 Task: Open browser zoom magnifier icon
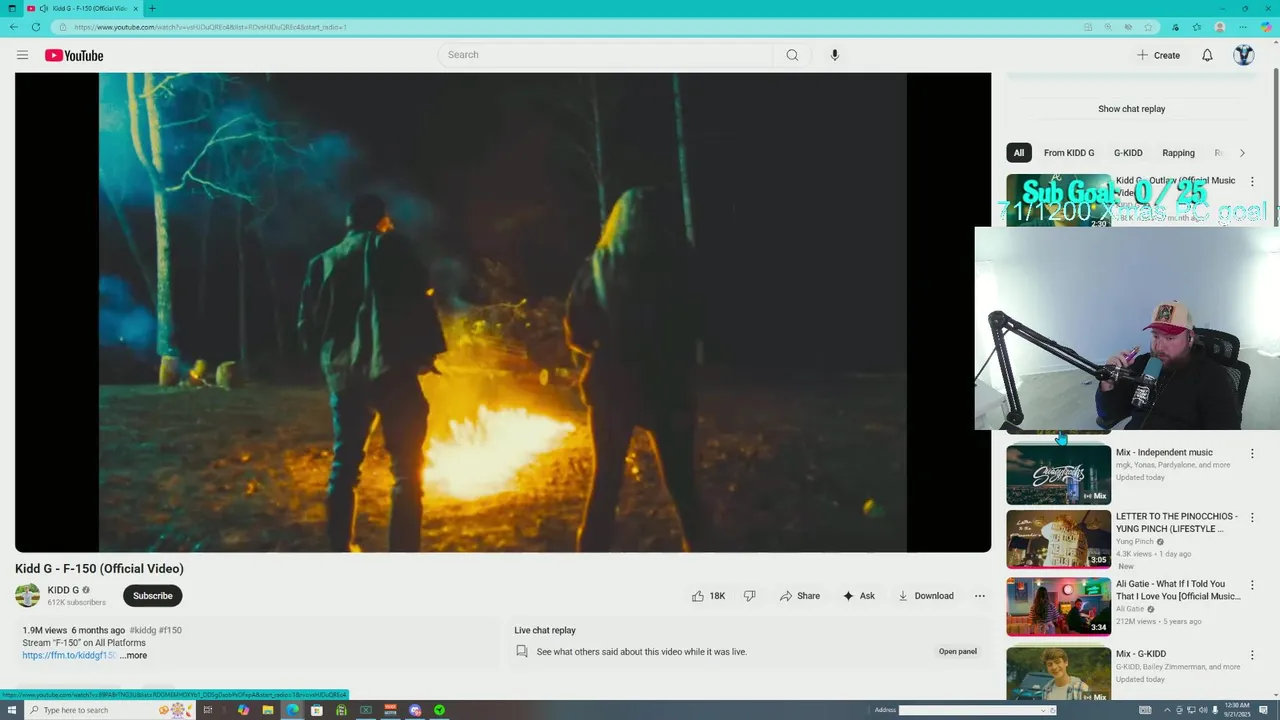point(1108,27)
